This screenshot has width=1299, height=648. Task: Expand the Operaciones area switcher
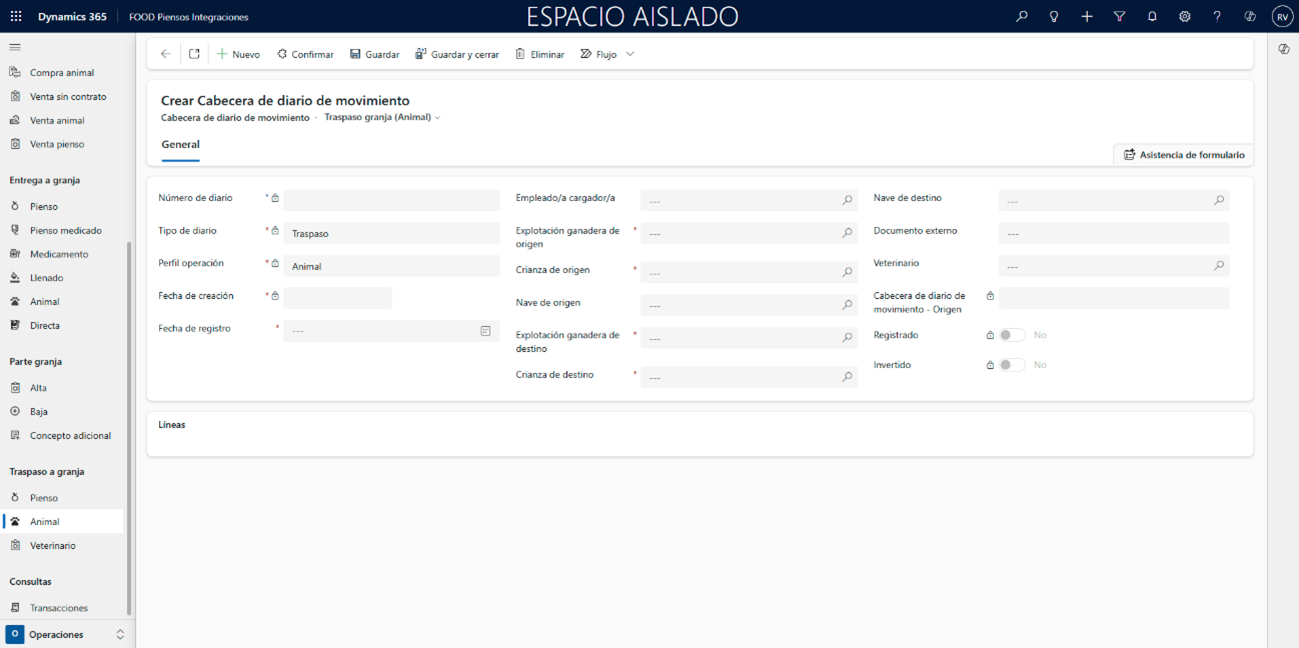pyautogui.click(x=120, y=634)
